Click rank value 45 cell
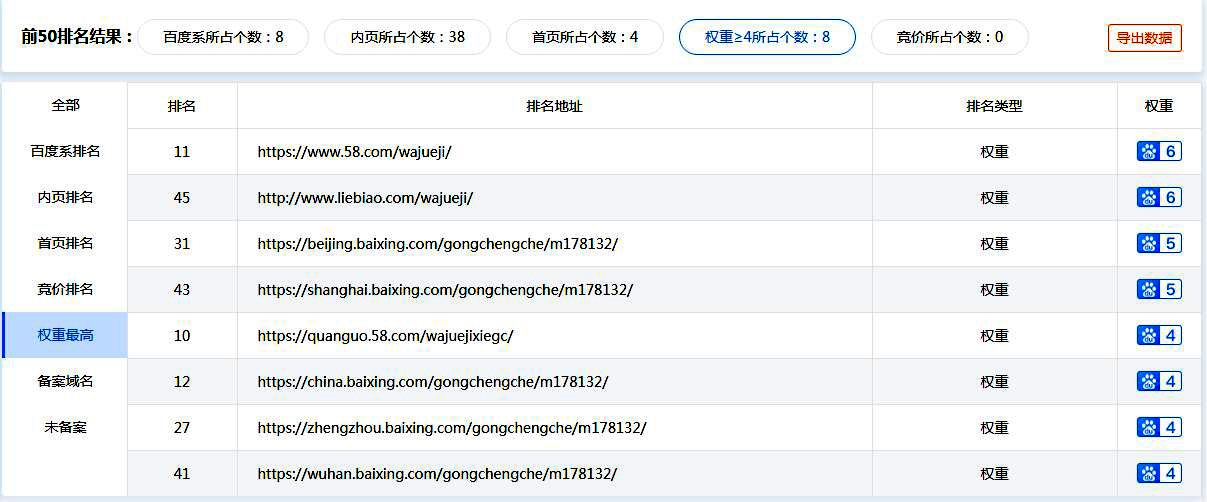Screen dimensions: 1207x502 pos(182,198)
